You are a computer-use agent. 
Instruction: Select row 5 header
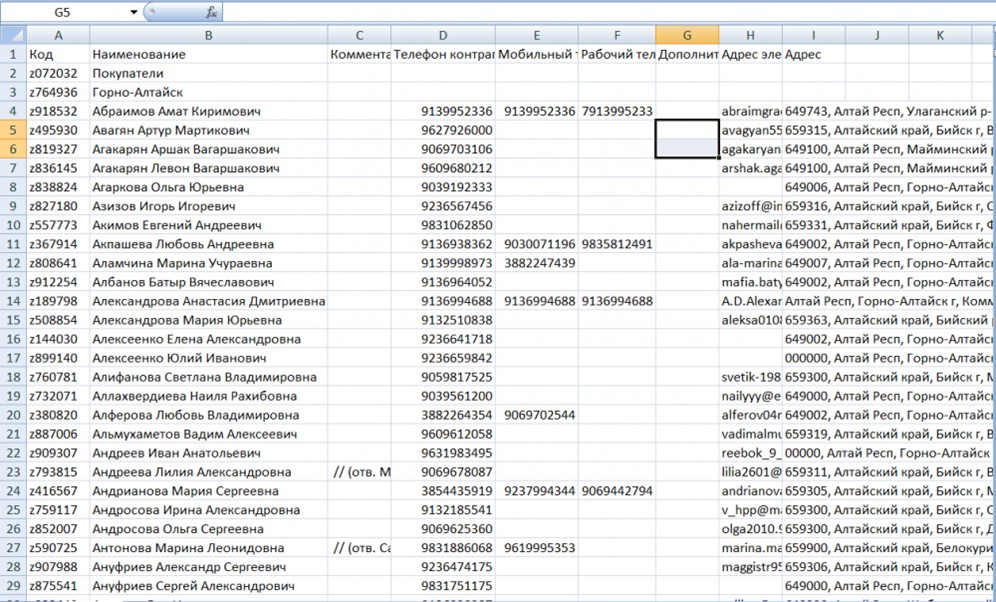13,130
